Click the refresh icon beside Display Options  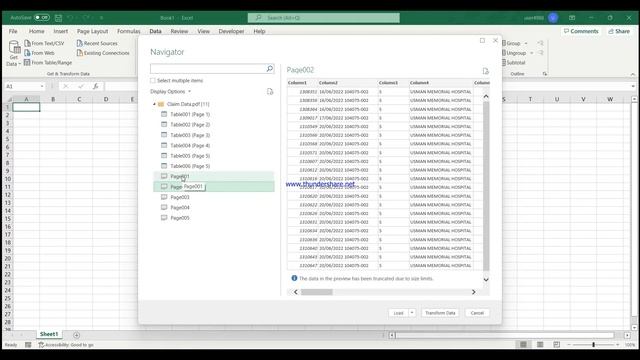point(270,91)
